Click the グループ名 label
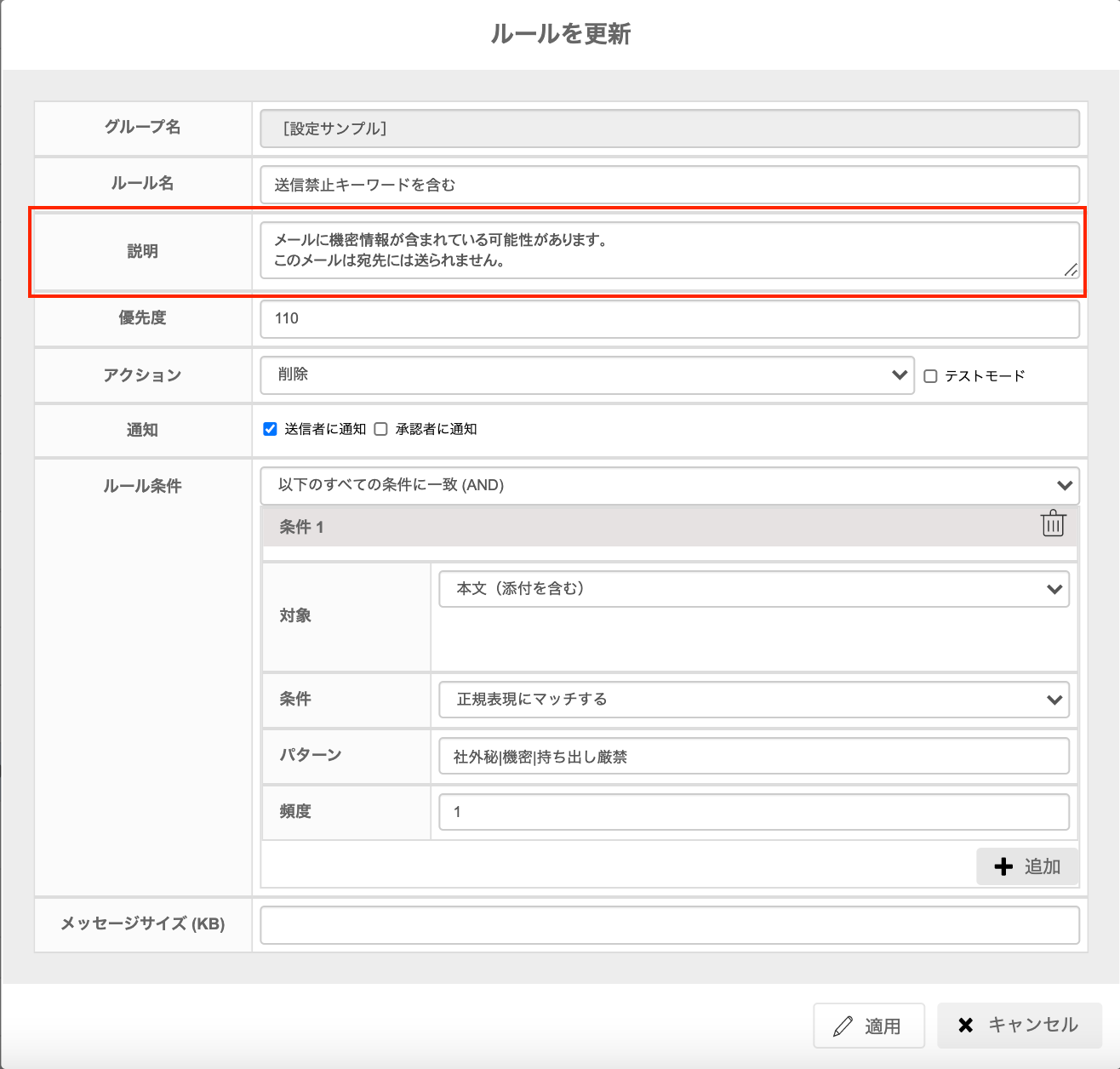This screenshot has width=1120, height=1069. 142,127
